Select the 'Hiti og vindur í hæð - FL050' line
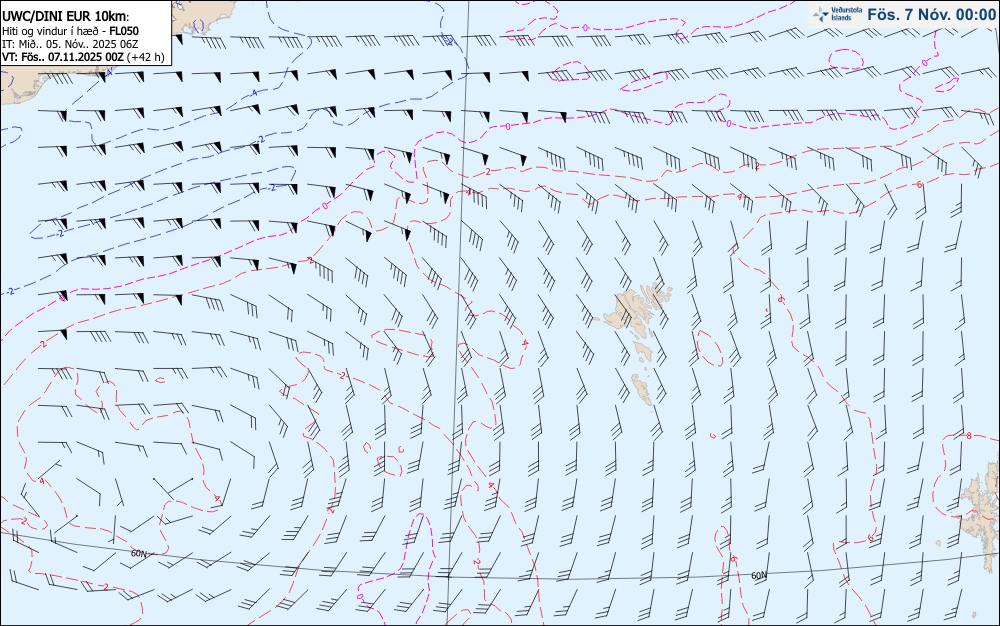1000x626 pixels. coord(70,31)
